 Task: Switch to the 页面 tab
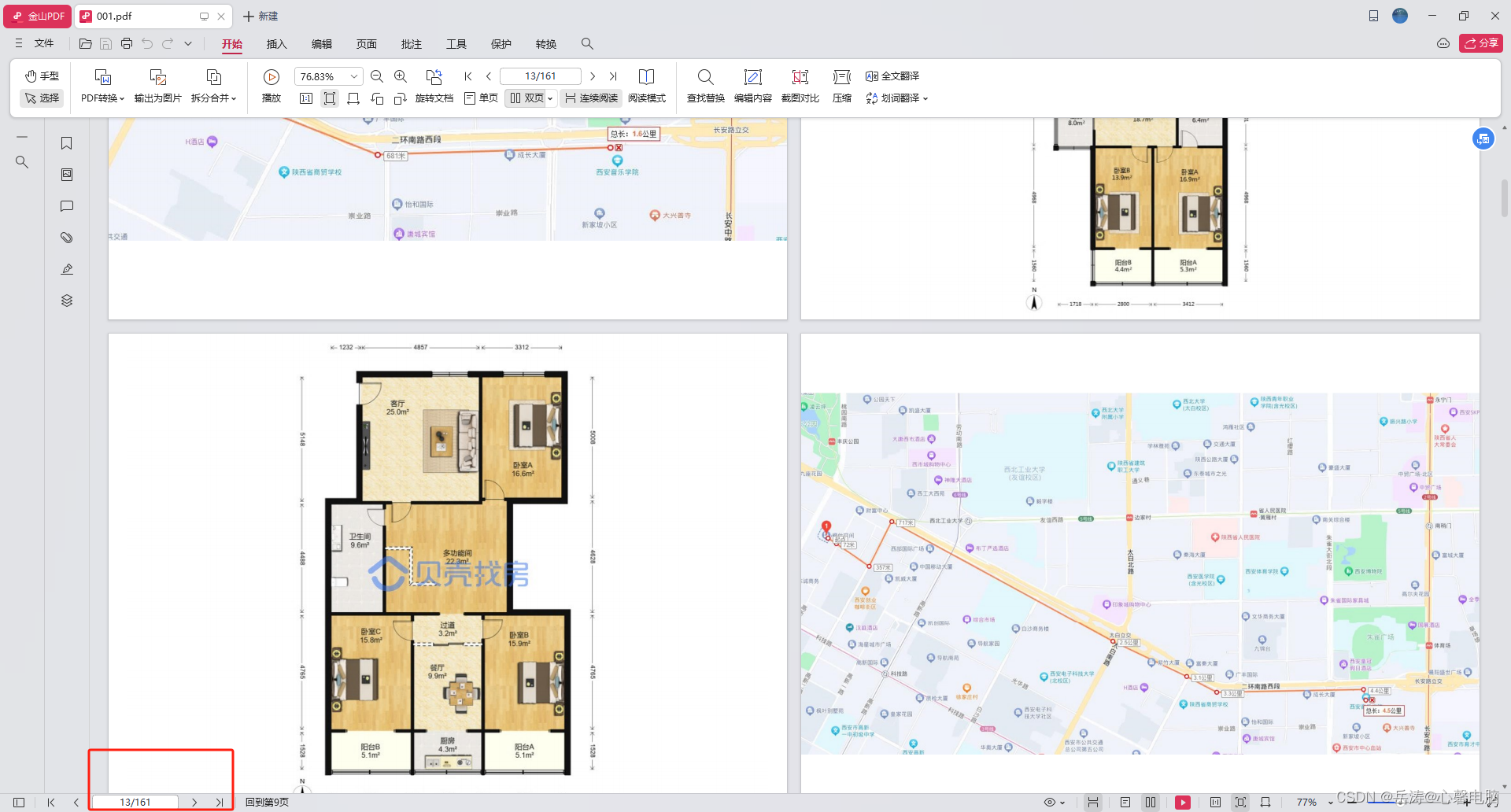(x=367, y=44)
